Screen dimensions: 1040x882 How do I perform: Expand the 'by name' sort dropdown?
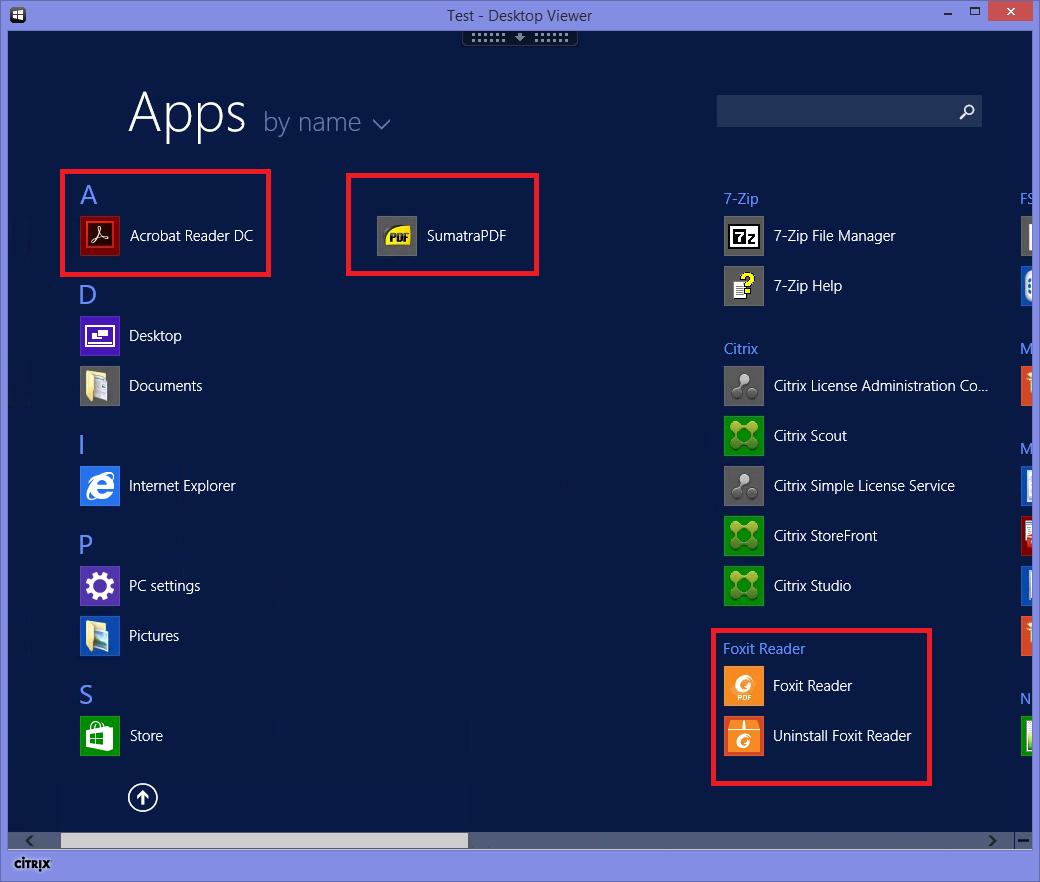(x=326, y=123)
